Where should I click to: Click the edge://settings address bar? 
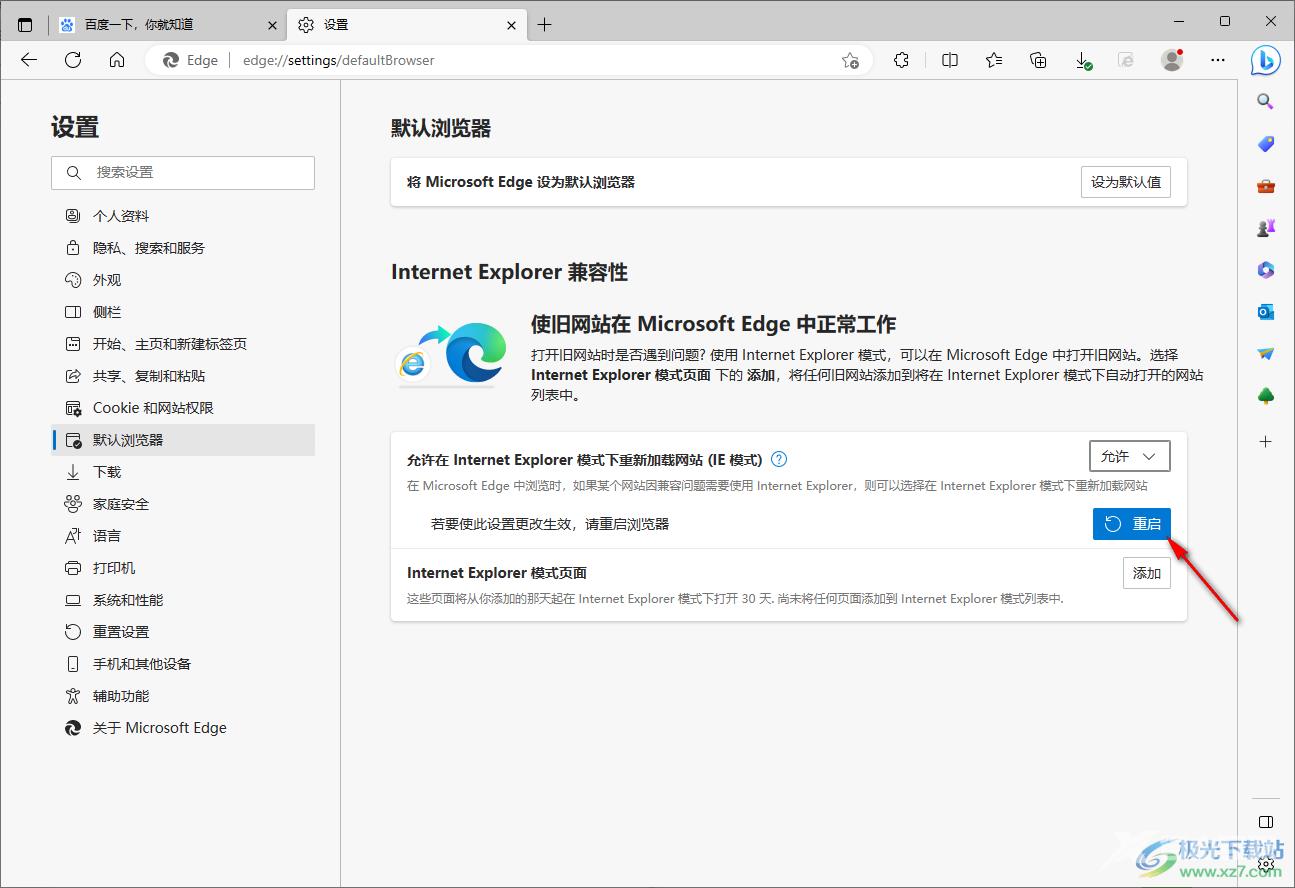tap(510, 60)
